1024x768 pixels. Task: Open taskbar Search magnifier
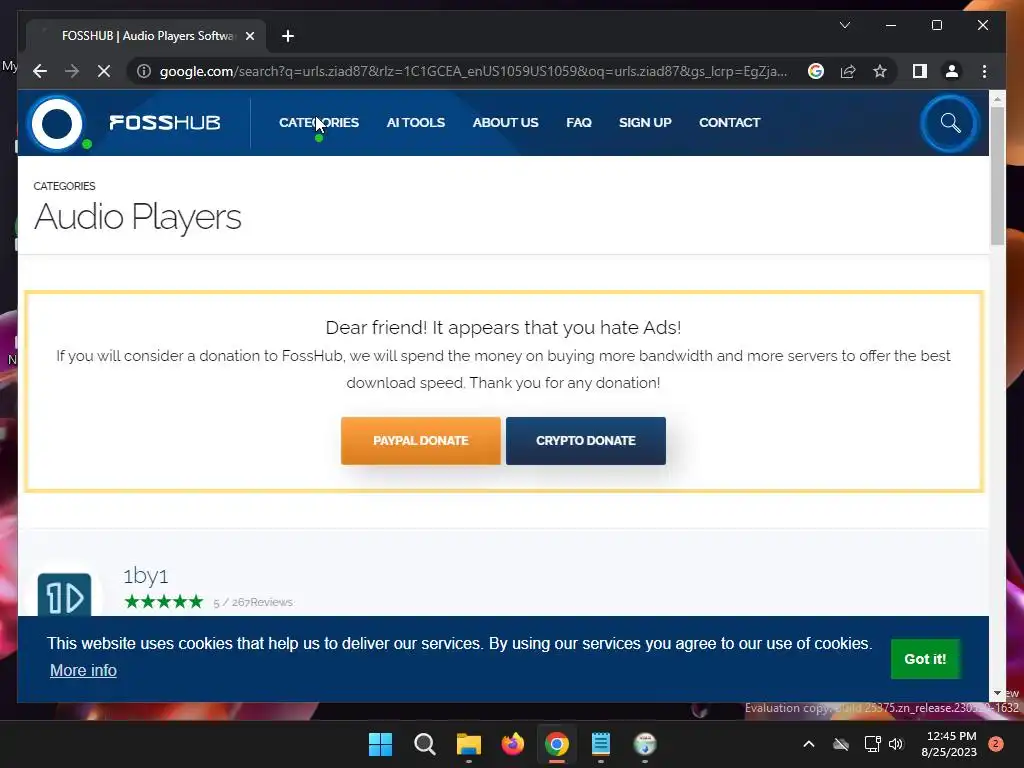pyautogui.click(x=424, y=744)
